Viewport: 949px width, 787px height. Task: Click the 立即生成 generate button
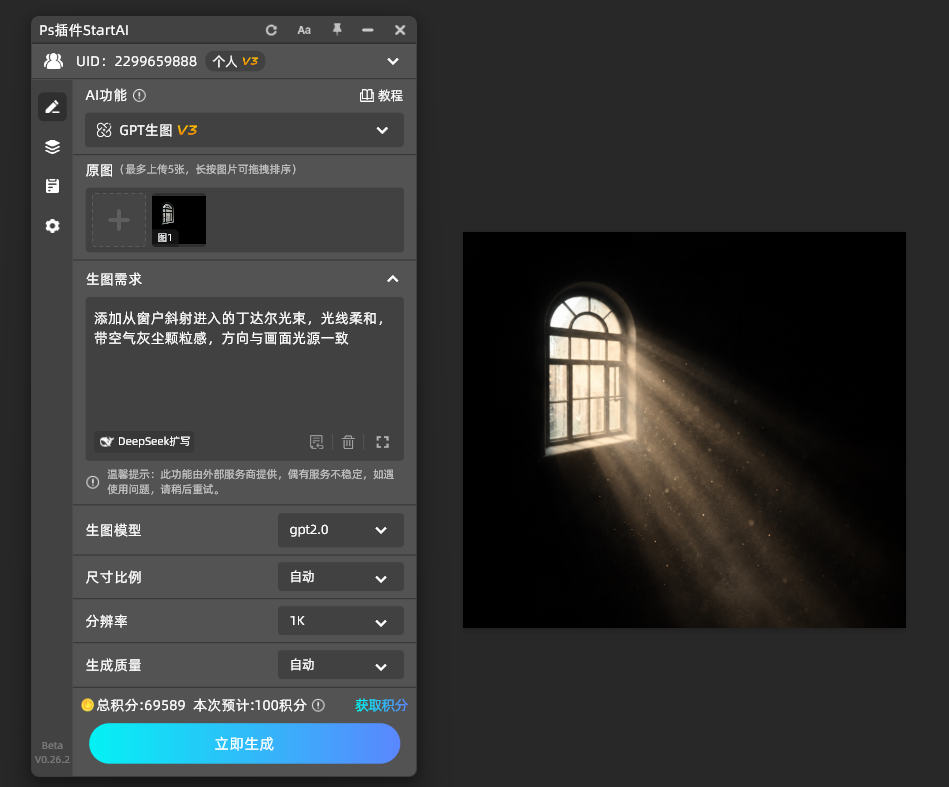tap(245, 743)
